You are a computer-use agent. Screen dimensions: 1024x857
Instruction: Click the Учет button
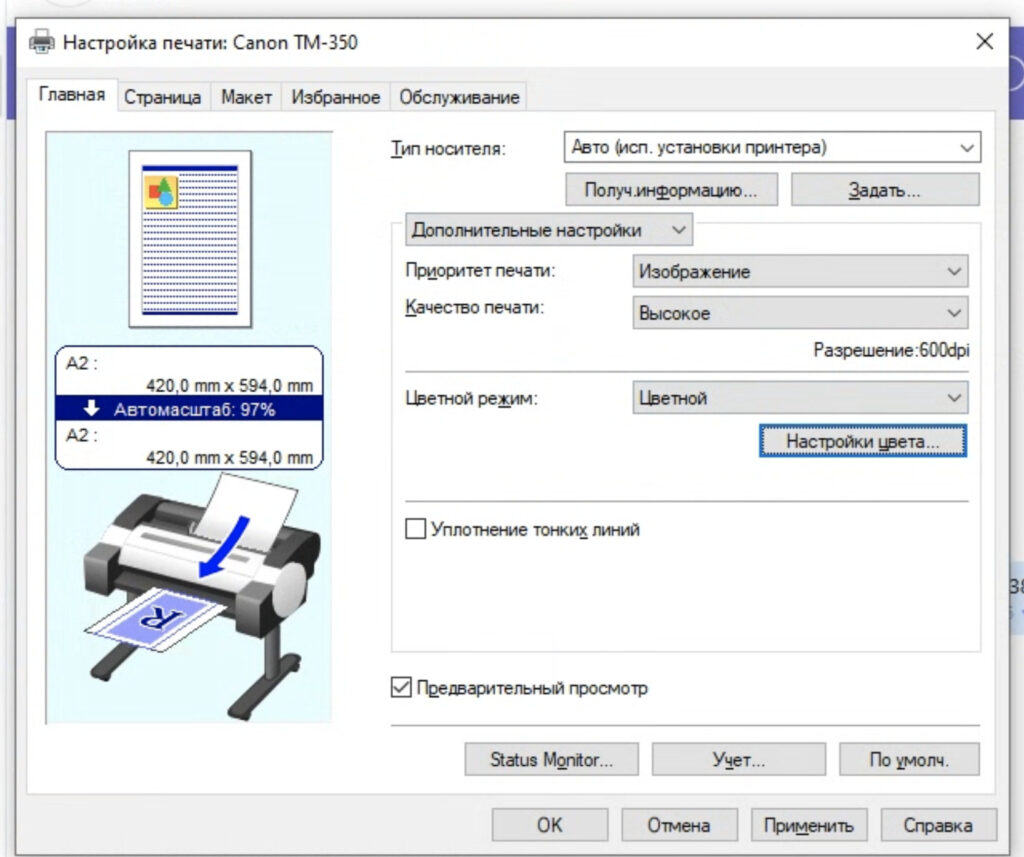739,759
